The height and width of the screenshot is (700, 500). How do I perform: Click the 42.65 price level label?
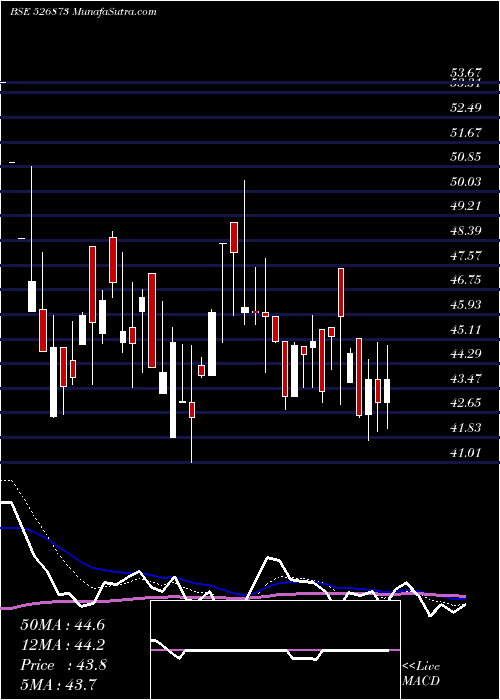click(x=466, y=404)
